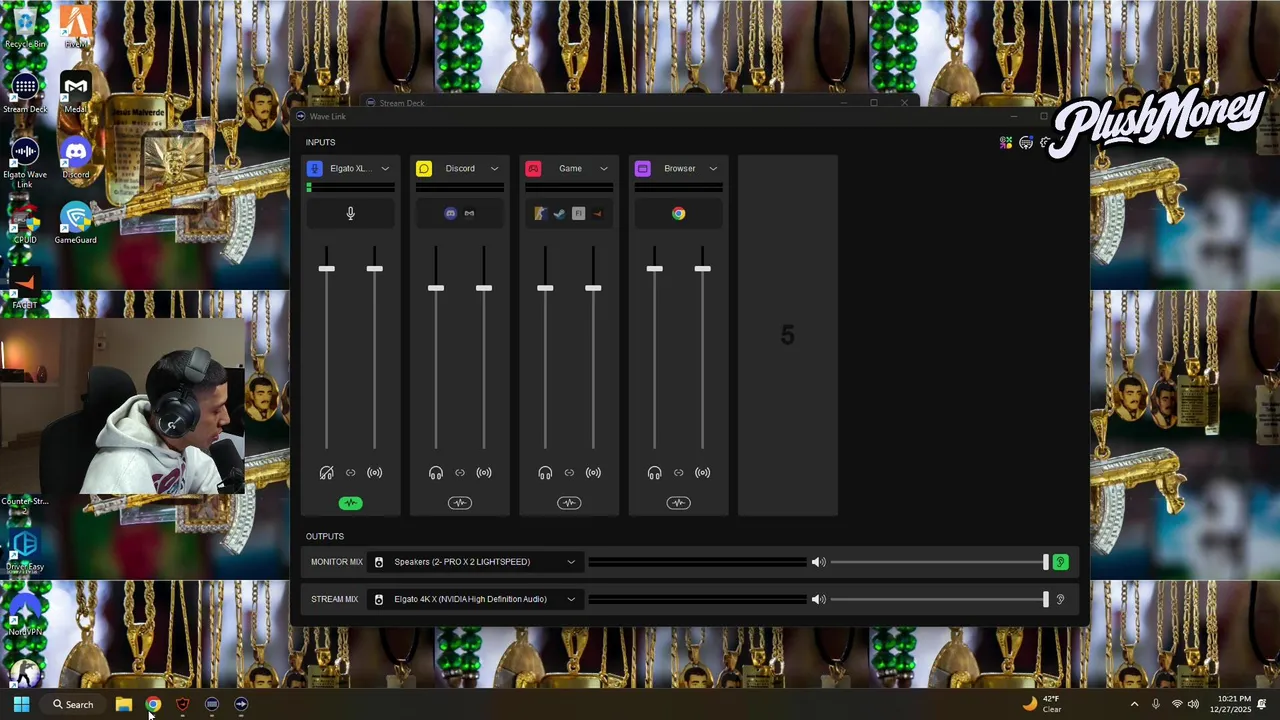Viewport: 1280px width, 720px height.
Task: Click Stream Deck window title bar
Action: (640, 103)
